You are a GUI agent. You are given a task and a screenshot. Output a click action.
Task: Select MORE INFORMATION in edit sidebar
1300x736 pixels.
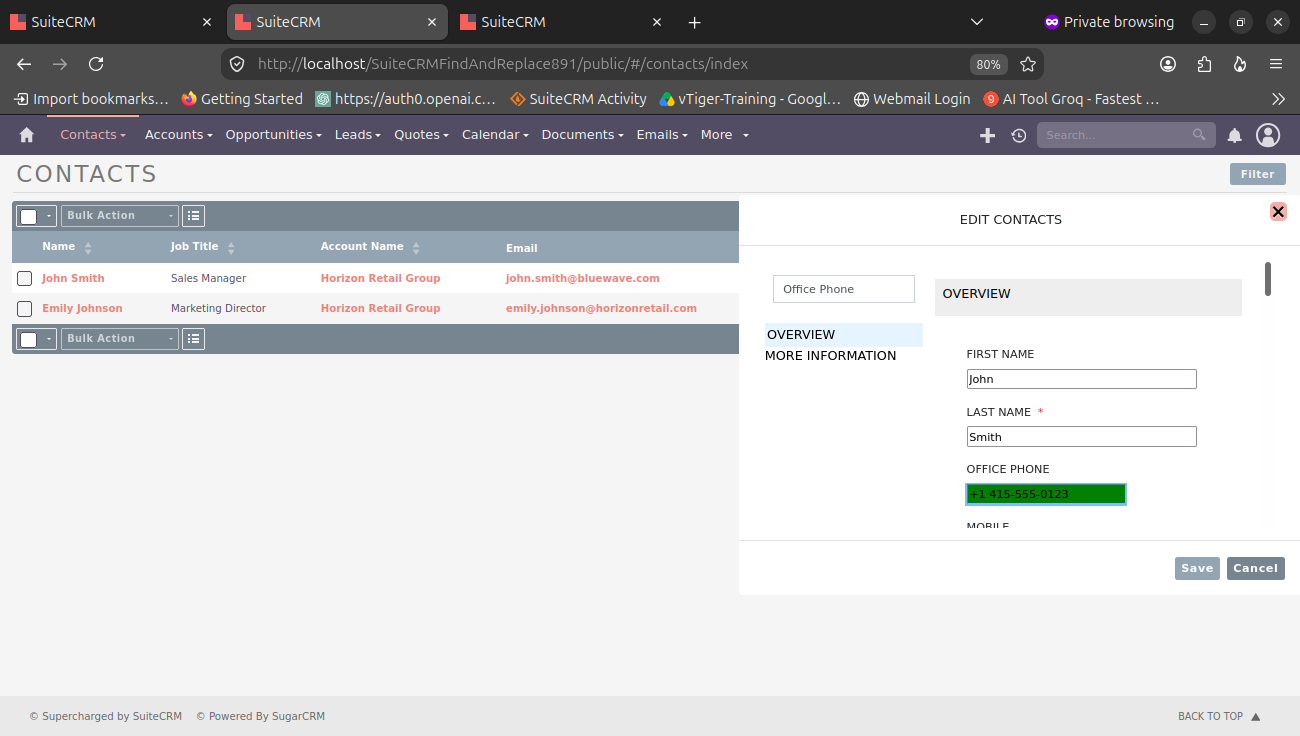point(831,356)
